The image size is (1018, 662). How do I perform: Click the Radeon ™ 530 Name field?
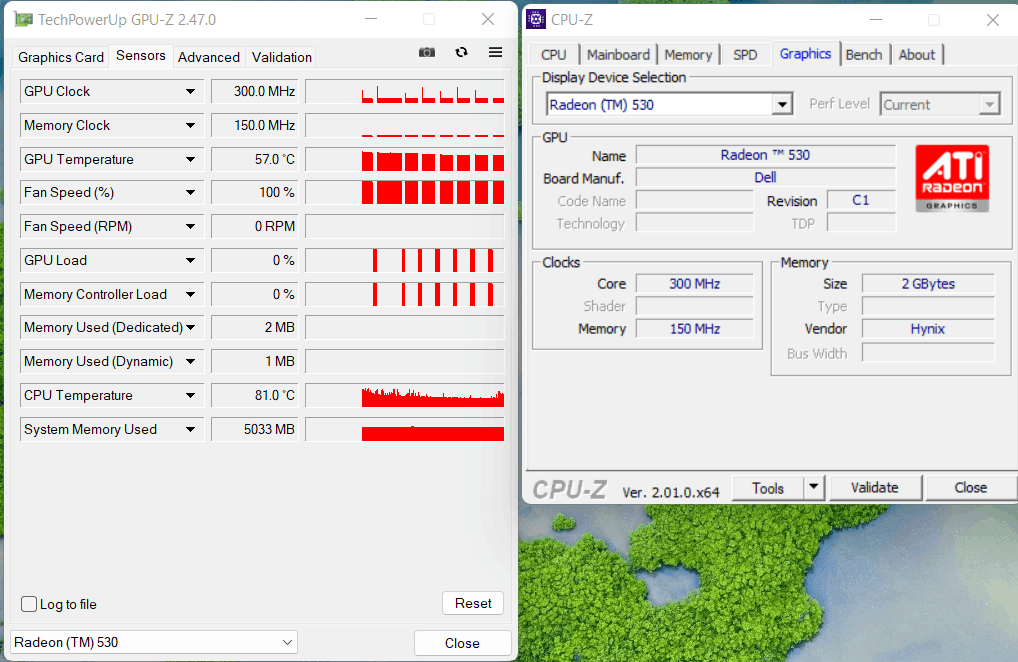[765, 155]
